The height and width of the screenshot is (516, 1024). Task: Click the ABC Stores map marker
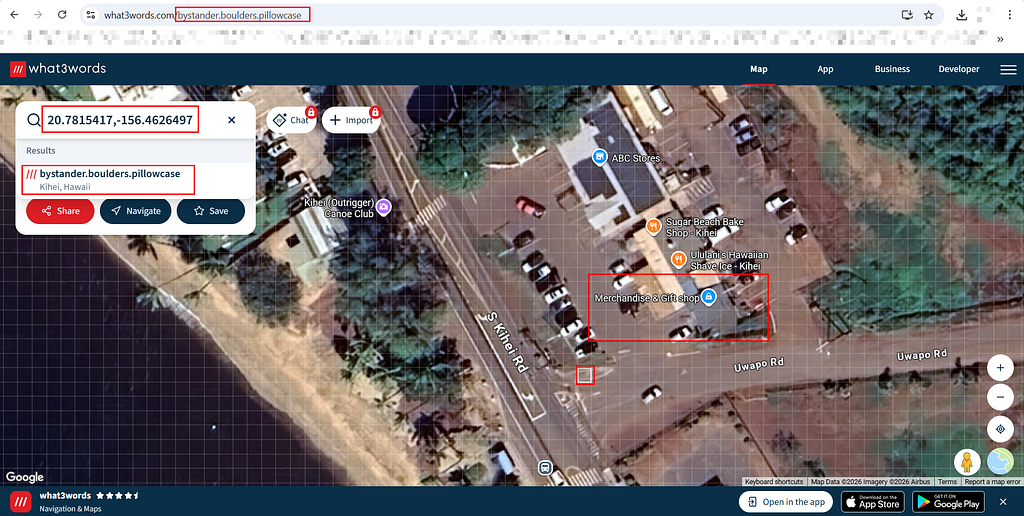tap(598, 157)
